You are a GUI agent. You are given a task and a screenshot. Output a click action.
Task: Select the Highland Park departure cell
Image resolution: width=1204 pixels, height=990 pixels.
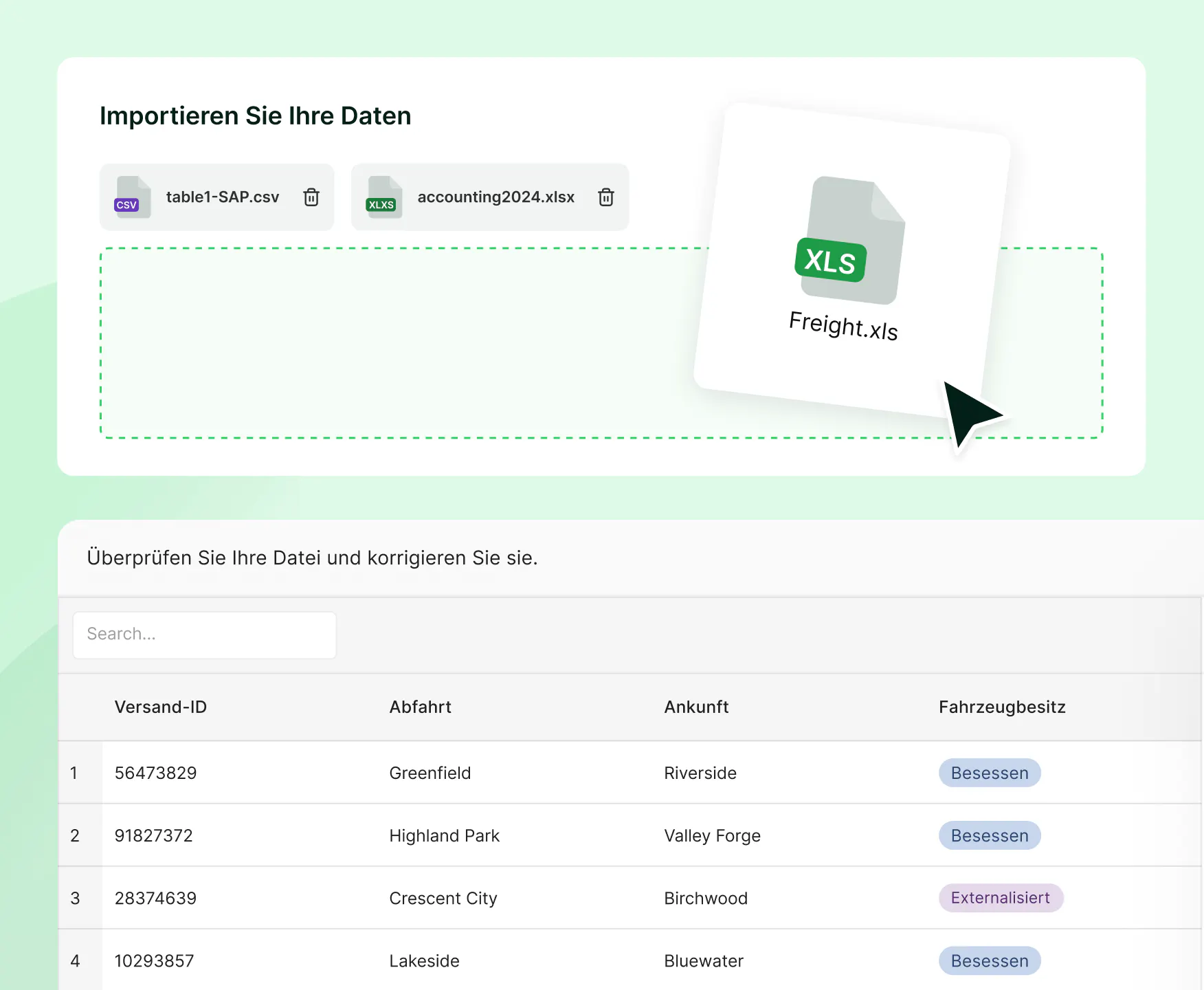point(444,835)
